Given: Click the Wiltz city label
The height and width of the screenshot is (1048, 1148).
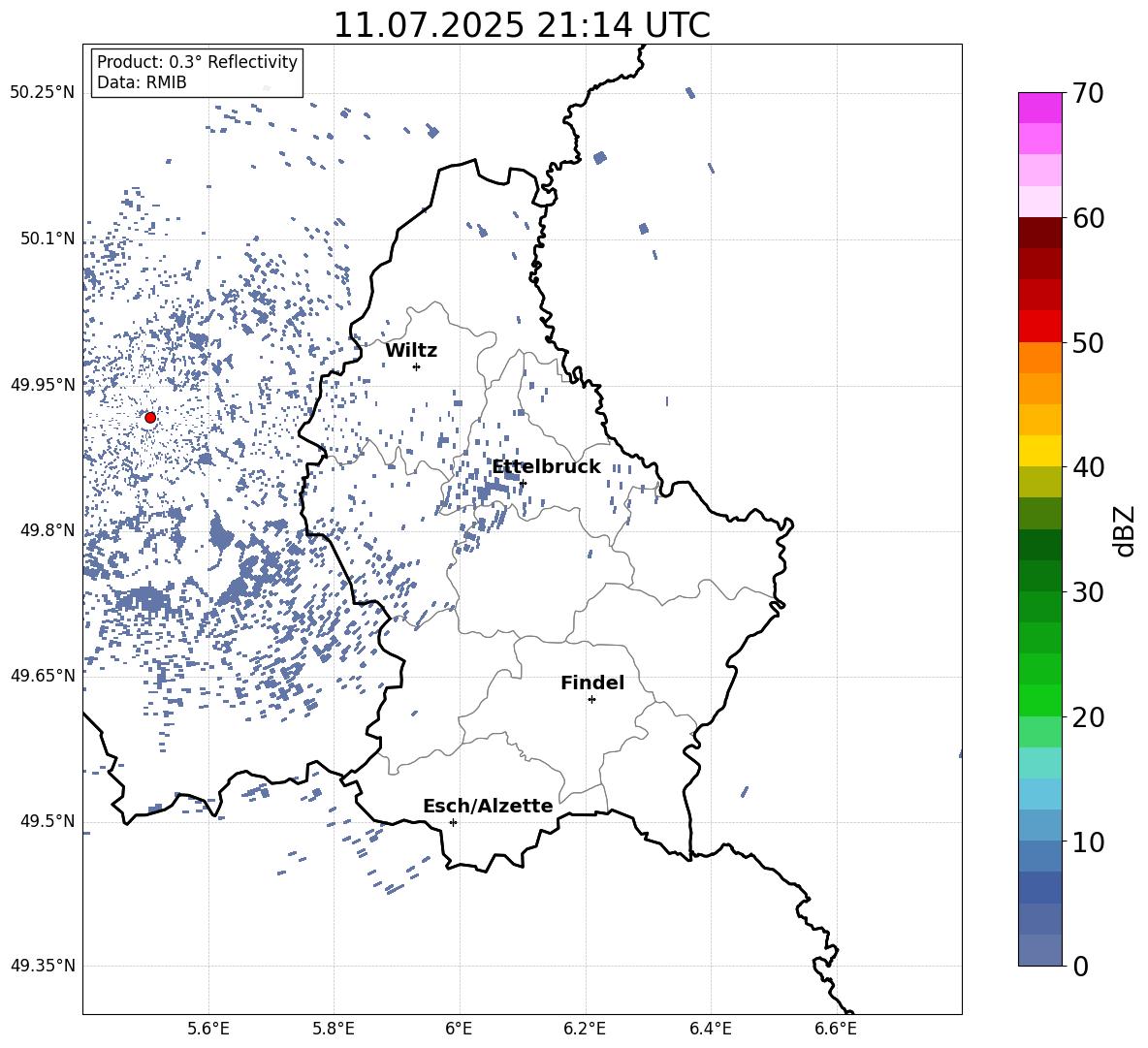Looking at the screenshot, I should click(x=411, y=351).
